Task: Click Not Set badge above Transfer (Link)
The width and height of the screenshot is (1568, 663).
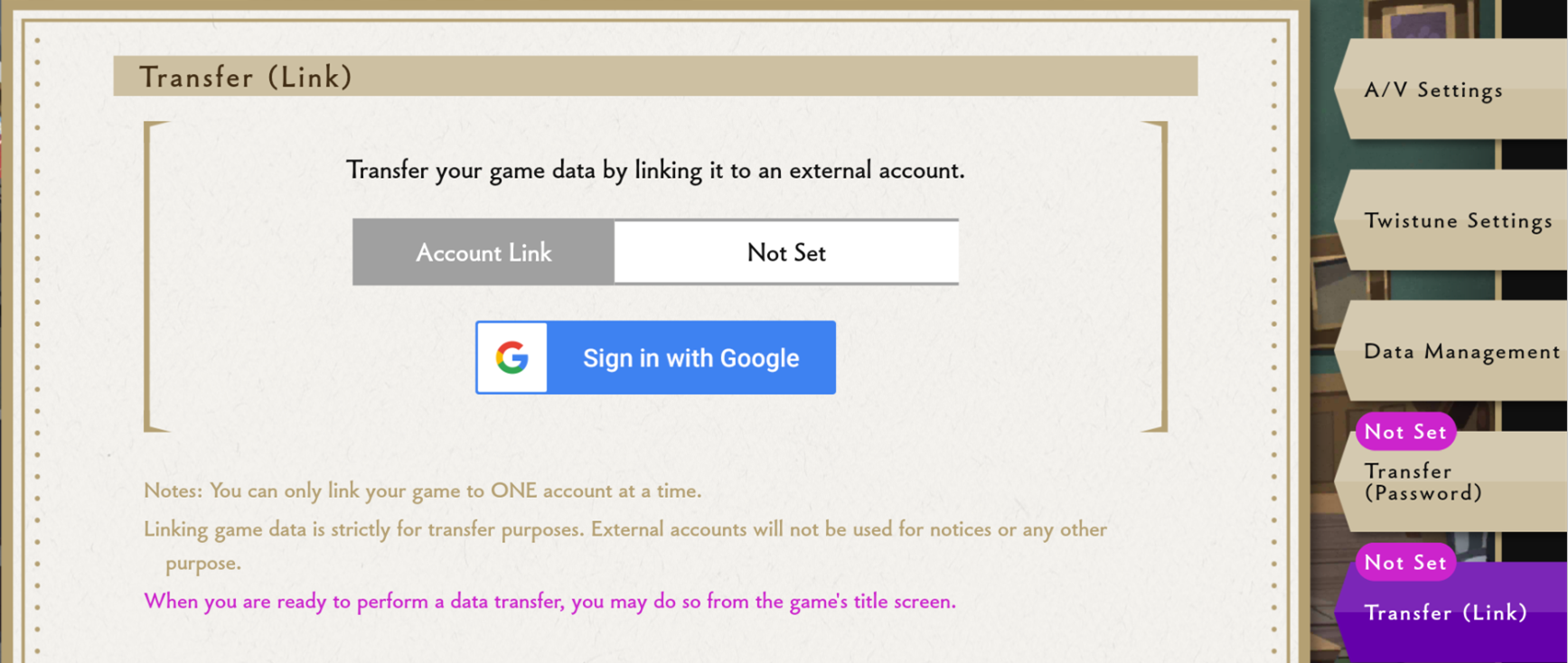Action: 1405,562
